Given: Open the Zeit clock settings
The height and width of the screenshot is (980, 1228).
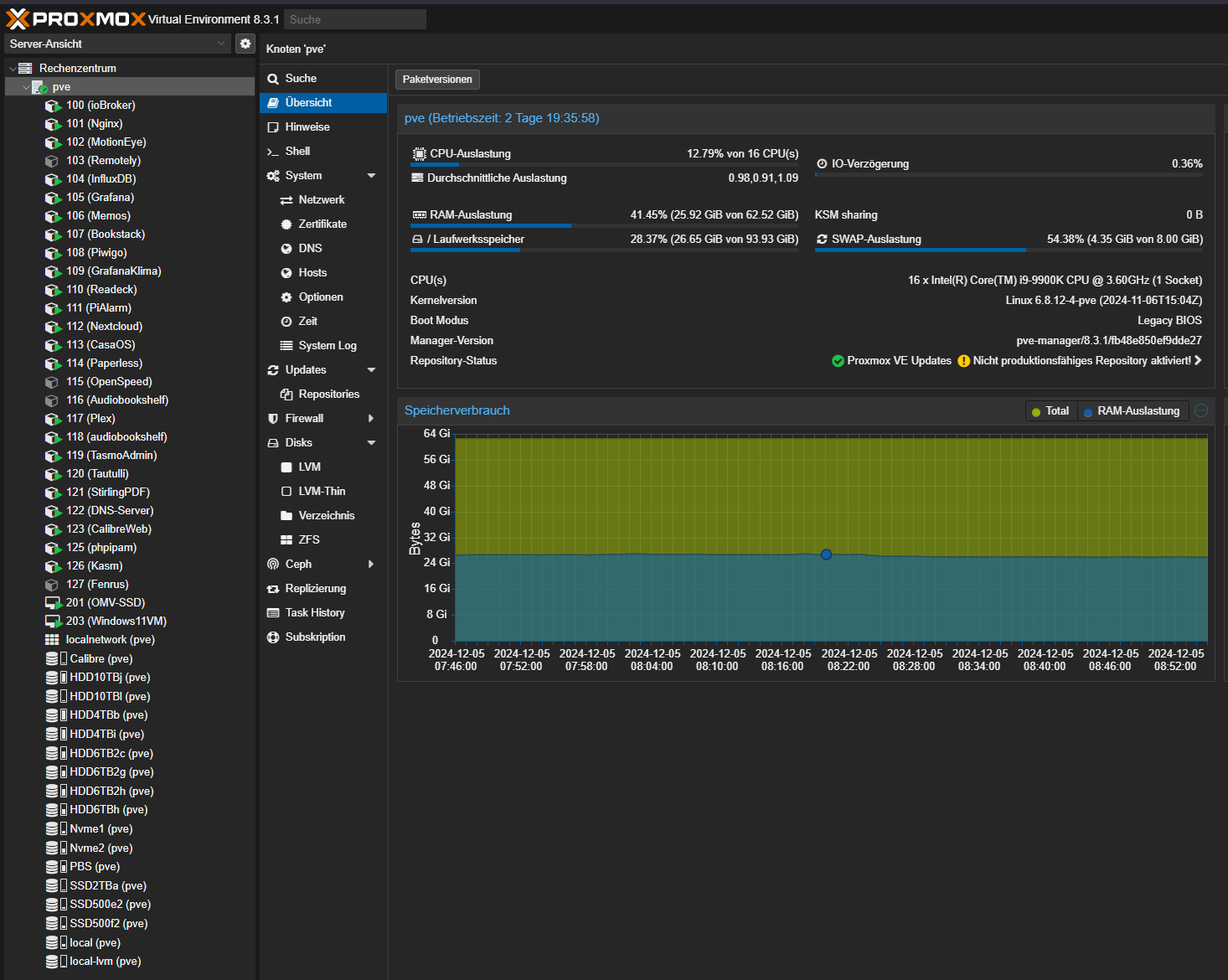Looking at the screenshot, I should click(x=323, y=321).
